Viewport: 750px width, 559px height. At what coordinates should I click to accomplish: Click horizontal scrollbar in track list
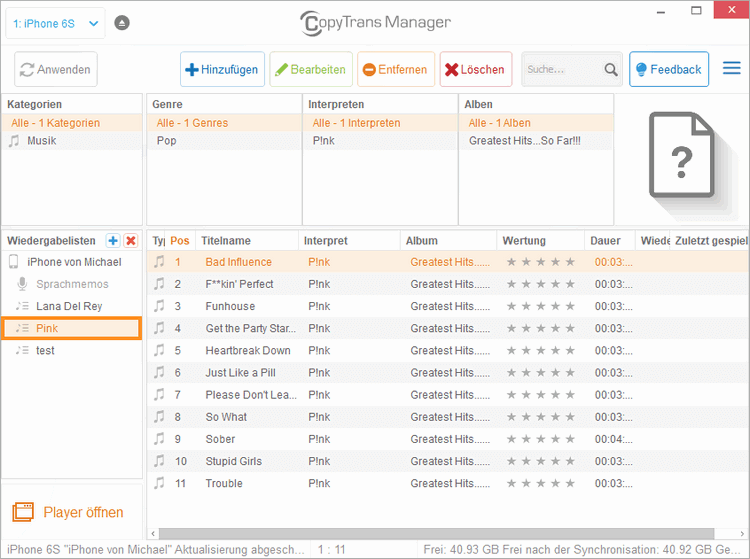tap(436, 533)
